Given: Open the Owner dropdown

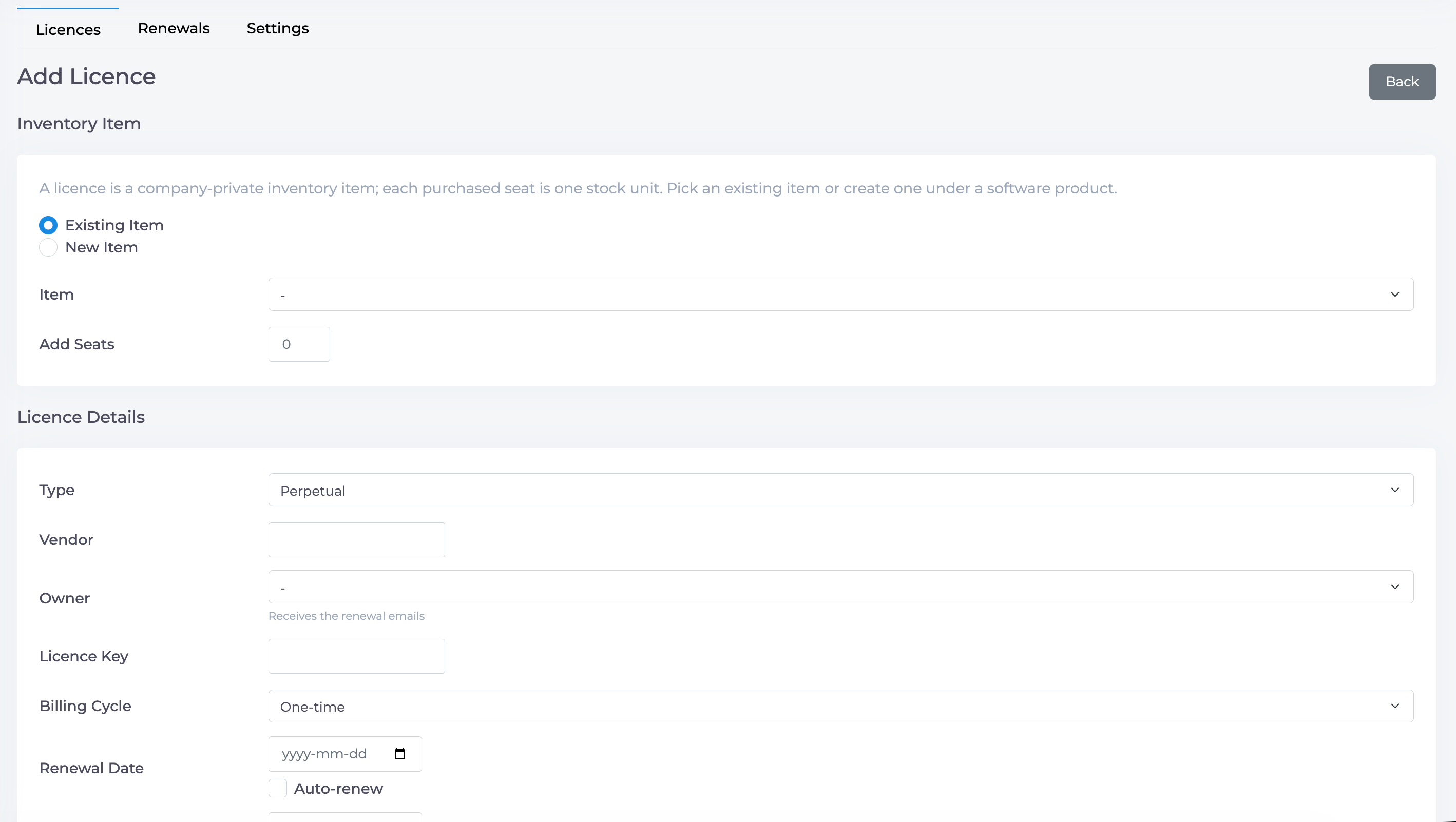Looking at the screenshot, I should click(840, 586).
